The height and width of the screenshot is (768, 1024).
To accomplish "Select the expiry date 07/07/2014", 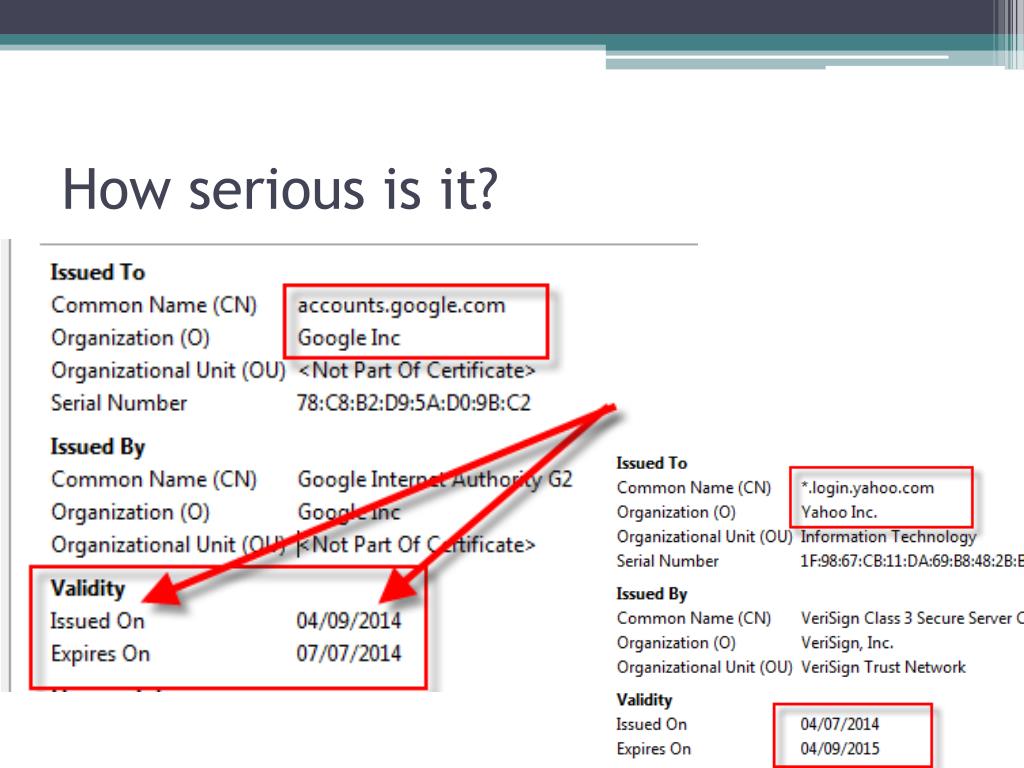I will click(349, 653).
